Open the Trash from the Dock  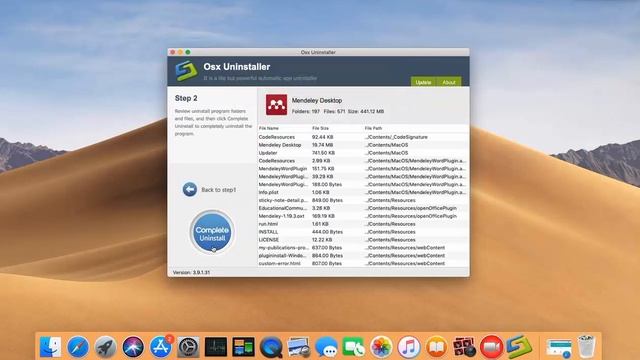point(587,346)
